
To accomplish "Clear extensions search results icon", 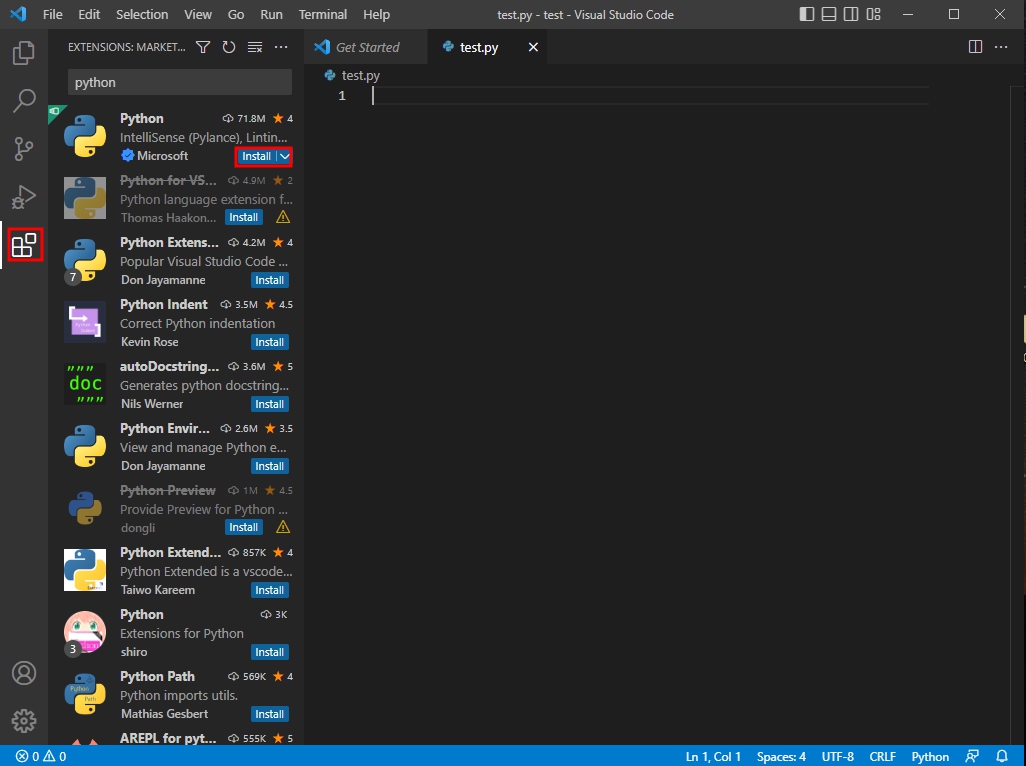I will 255,47.
